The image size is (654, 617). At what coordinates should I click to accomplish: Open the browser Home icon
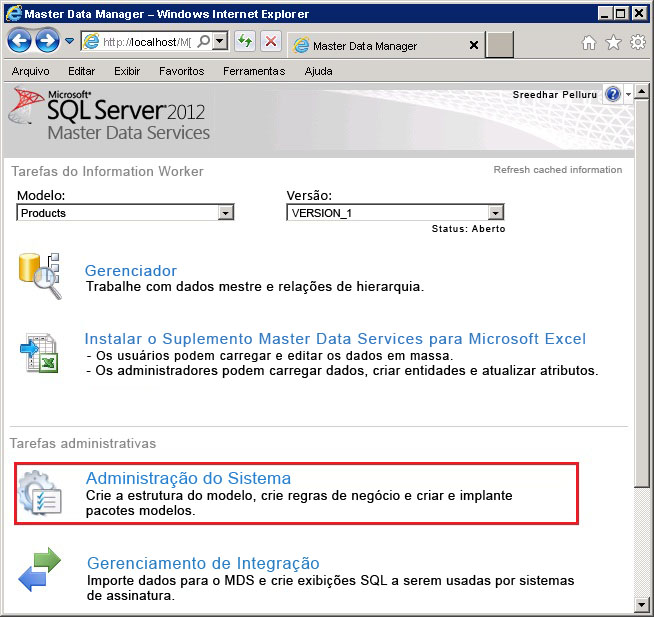point(590,43)
